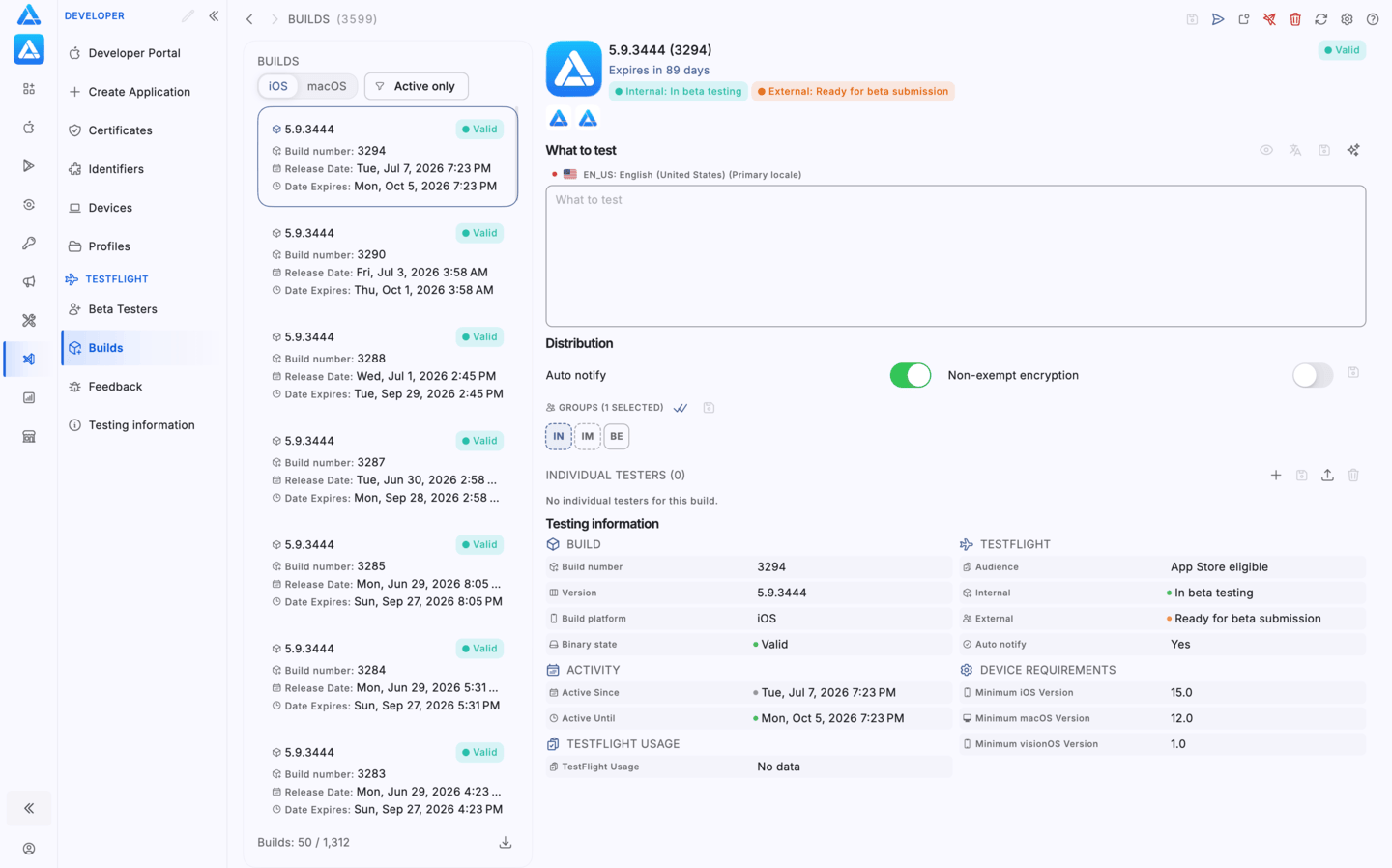
Task: Enable Non-exempt encryption switch
Action: pos(1313,375)
